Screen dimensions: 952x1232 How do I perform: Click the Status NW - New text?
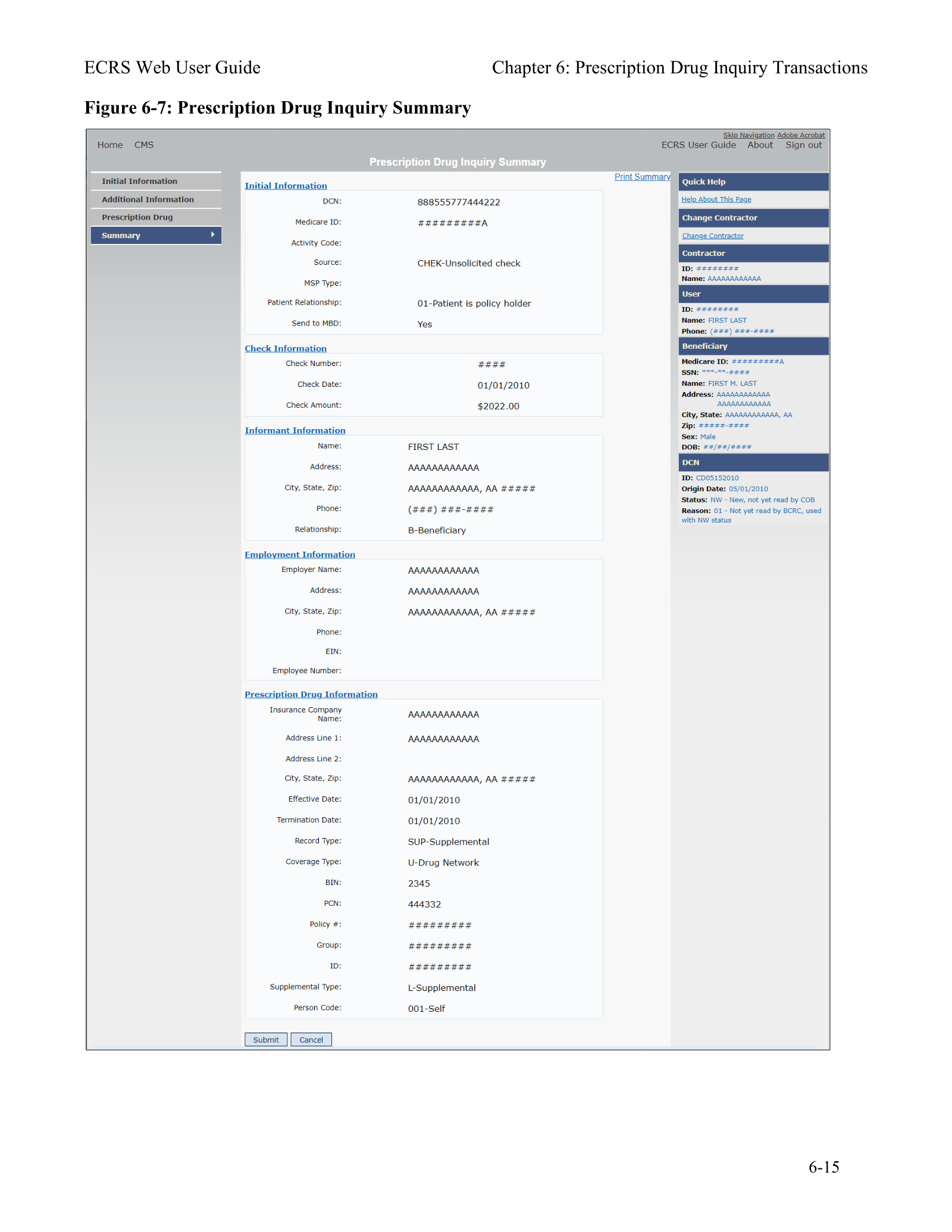[x=763, y=500]
